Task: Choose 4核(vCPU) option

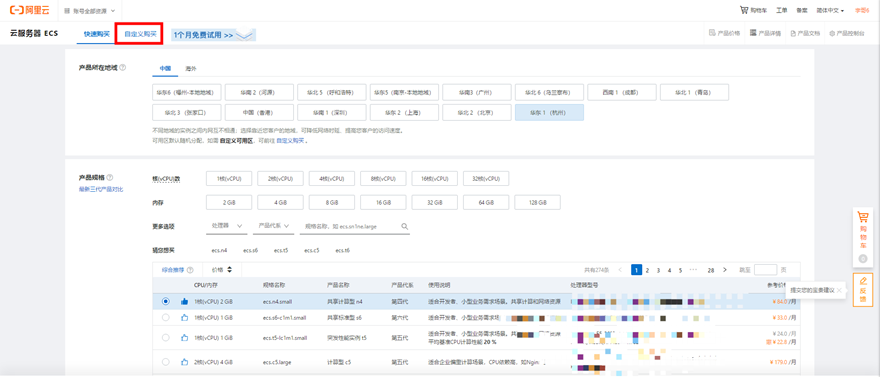Action: click(x=332, y=178)
